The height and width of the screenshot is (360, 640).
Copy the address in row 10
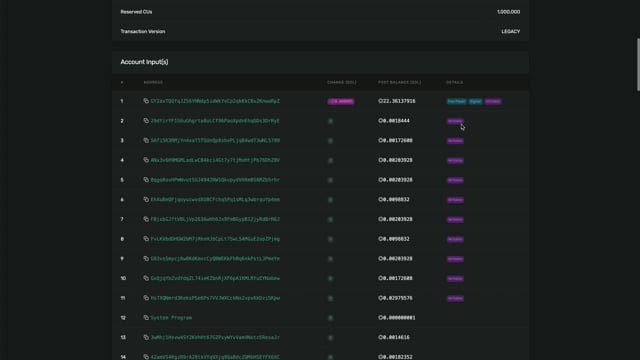point(146,278)
